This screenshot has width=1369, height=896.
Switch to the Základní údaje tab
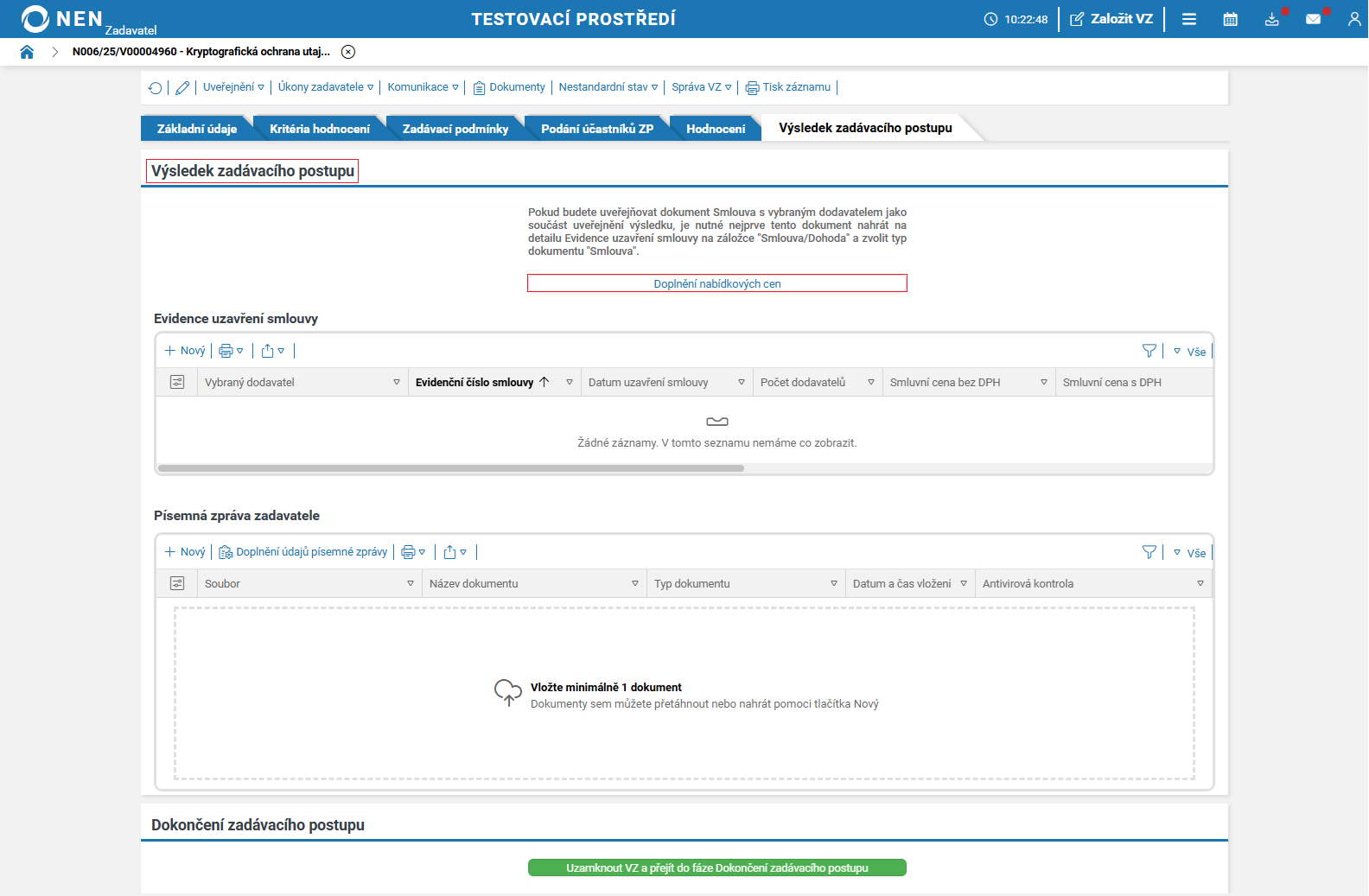point(196,129)
